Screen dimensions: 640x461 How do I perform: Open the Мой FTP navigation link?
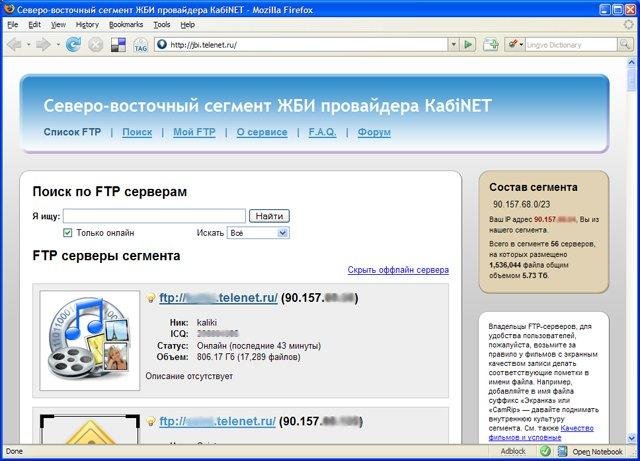pyautogui.click(x=194, y=132)
